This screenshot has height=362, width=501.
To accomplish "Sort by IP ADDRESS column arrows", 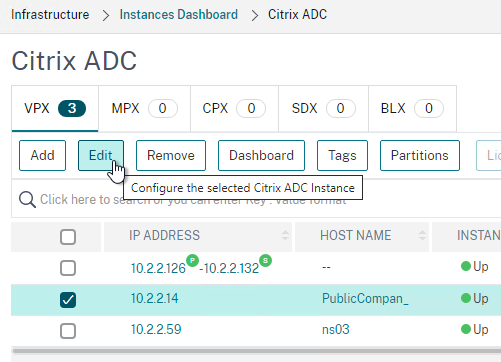I will click(285, 235).
